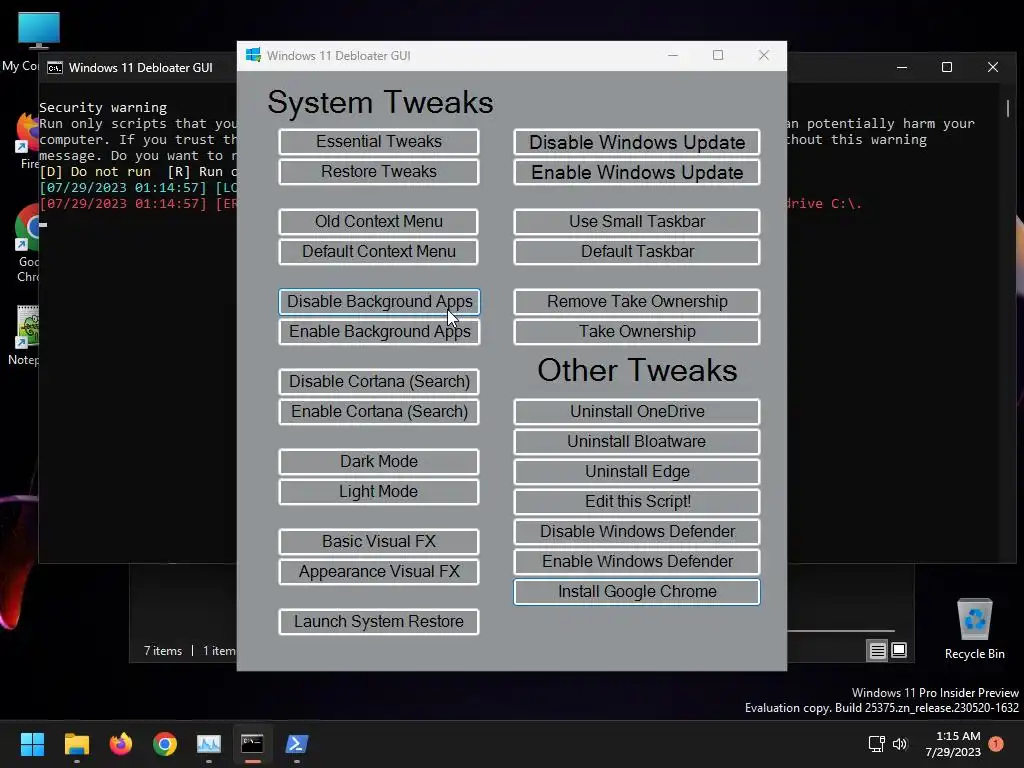Switch to Light Mode

[x=379, y=492]
